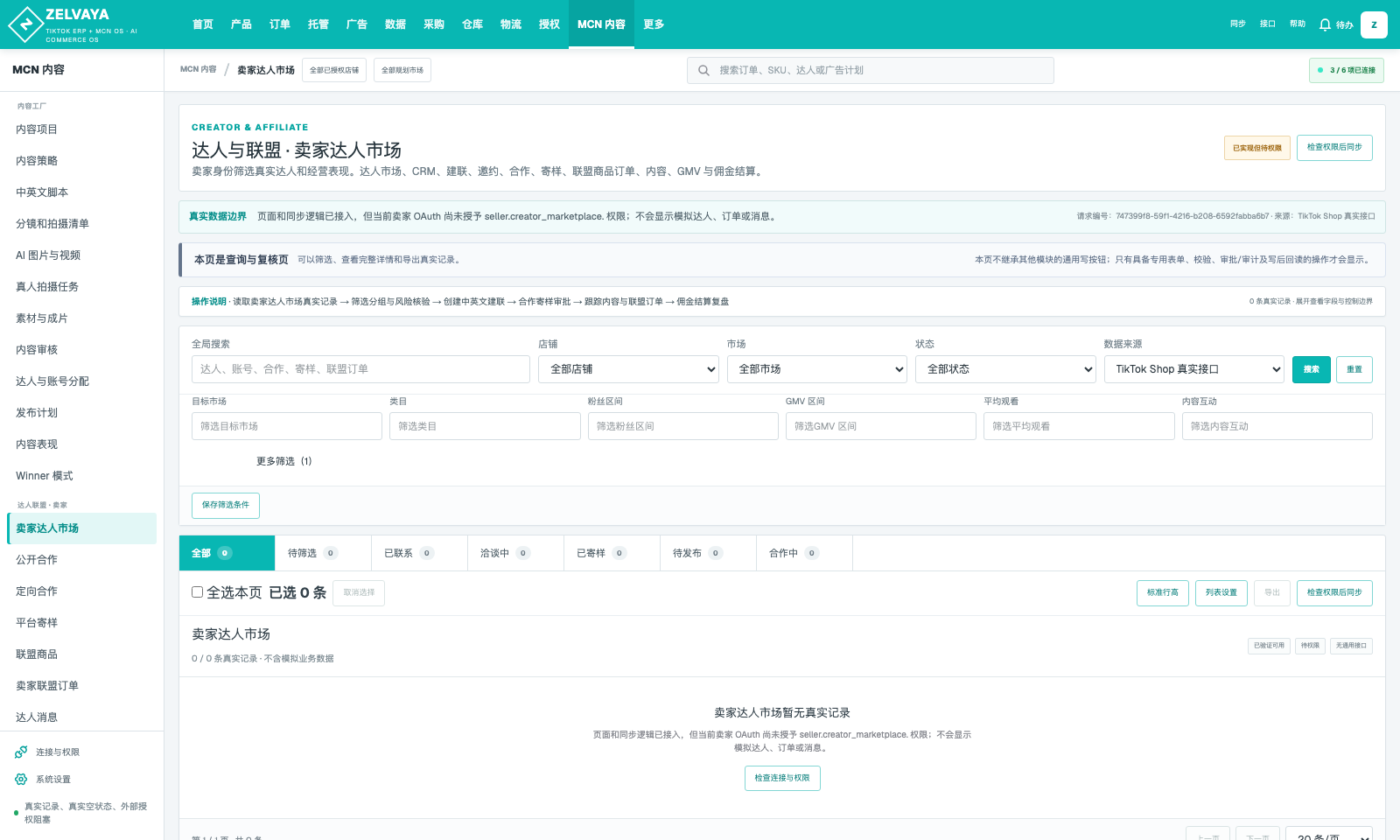Viewport: 1400px width, 840px height.
Task: Open the 店铺 dropdown 全部店铺
Action: pos(628,369)
